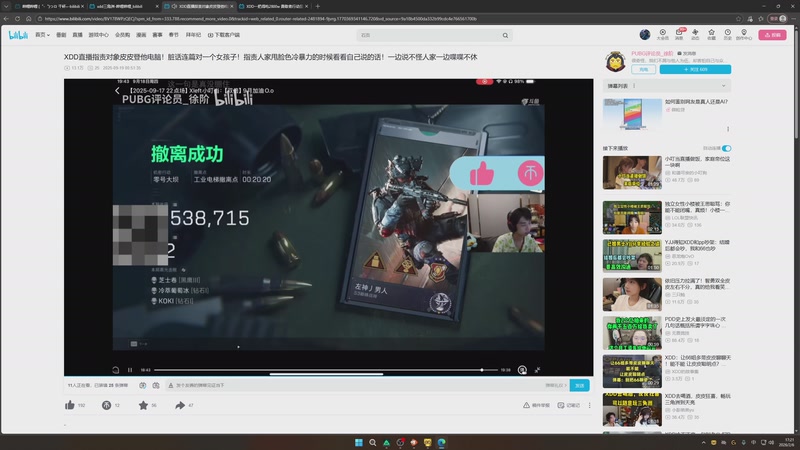Open the uploader's penguin avatar
The image size is (800, 450).
(615, 62)
